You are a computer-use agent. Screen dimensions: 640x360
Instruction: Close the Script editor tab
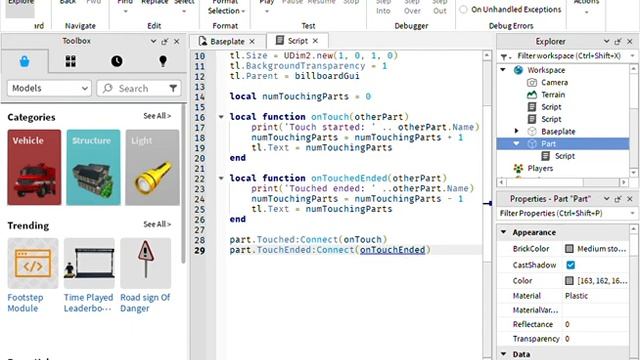coord(315,41)
